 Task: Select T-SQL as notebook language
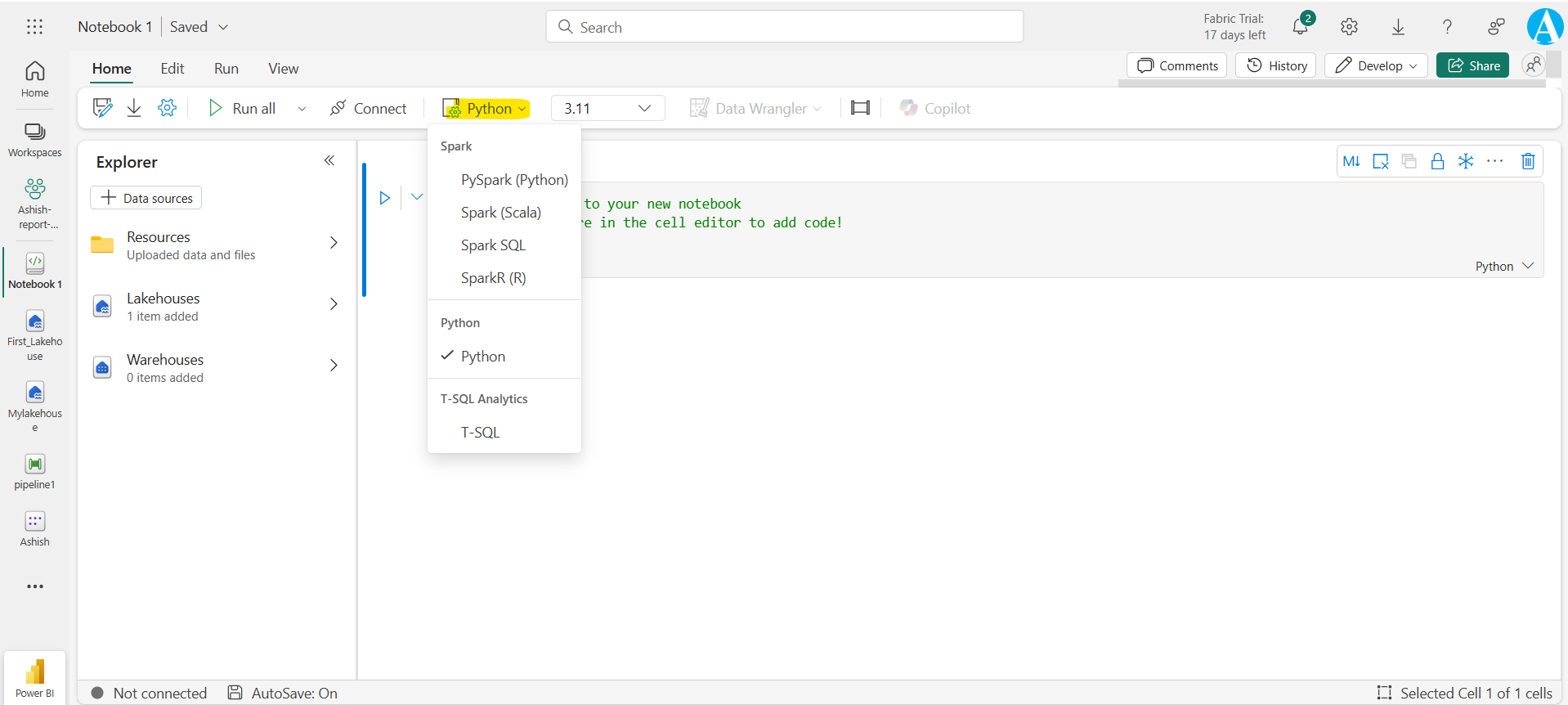point(480,433)
